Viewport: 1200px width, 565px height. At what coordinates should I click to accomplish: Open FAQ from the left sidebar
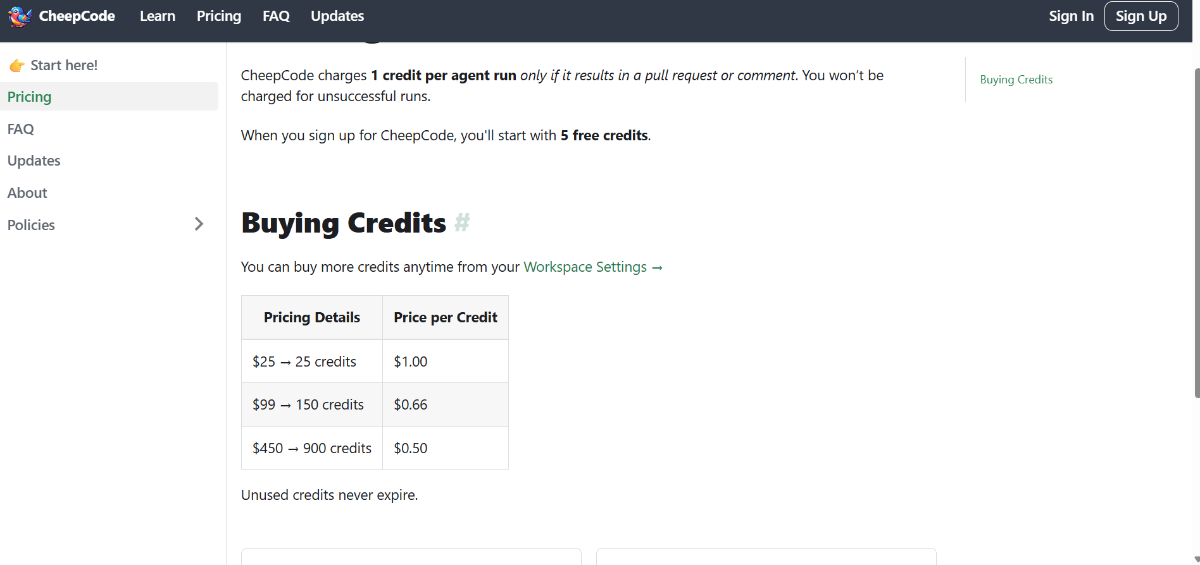(21, 129)
